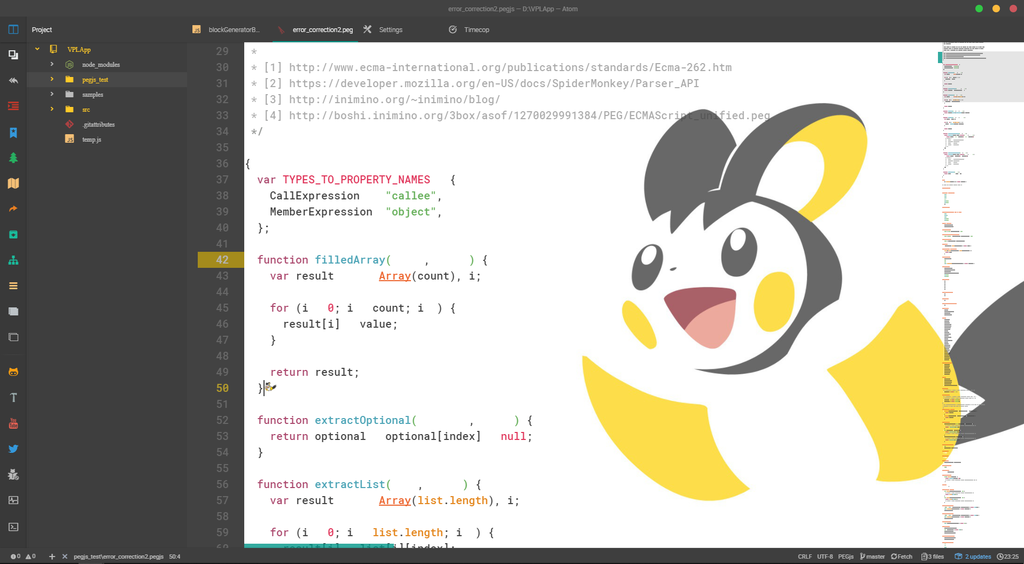Click the image panel icon above terminal
The image size is (1024, 564).
13,501
